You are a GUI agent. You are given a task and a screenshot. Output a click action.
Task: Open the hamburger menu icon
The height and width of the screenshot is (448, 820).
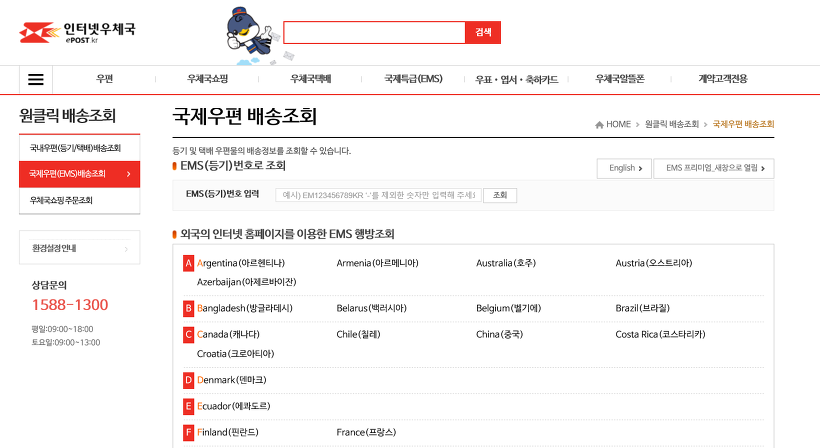pyautogui.click(x=36, y=79)
